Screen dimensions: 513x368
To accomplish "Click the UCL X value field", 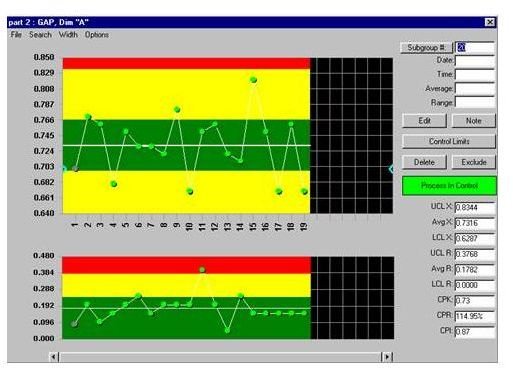I will coord(475,208).
